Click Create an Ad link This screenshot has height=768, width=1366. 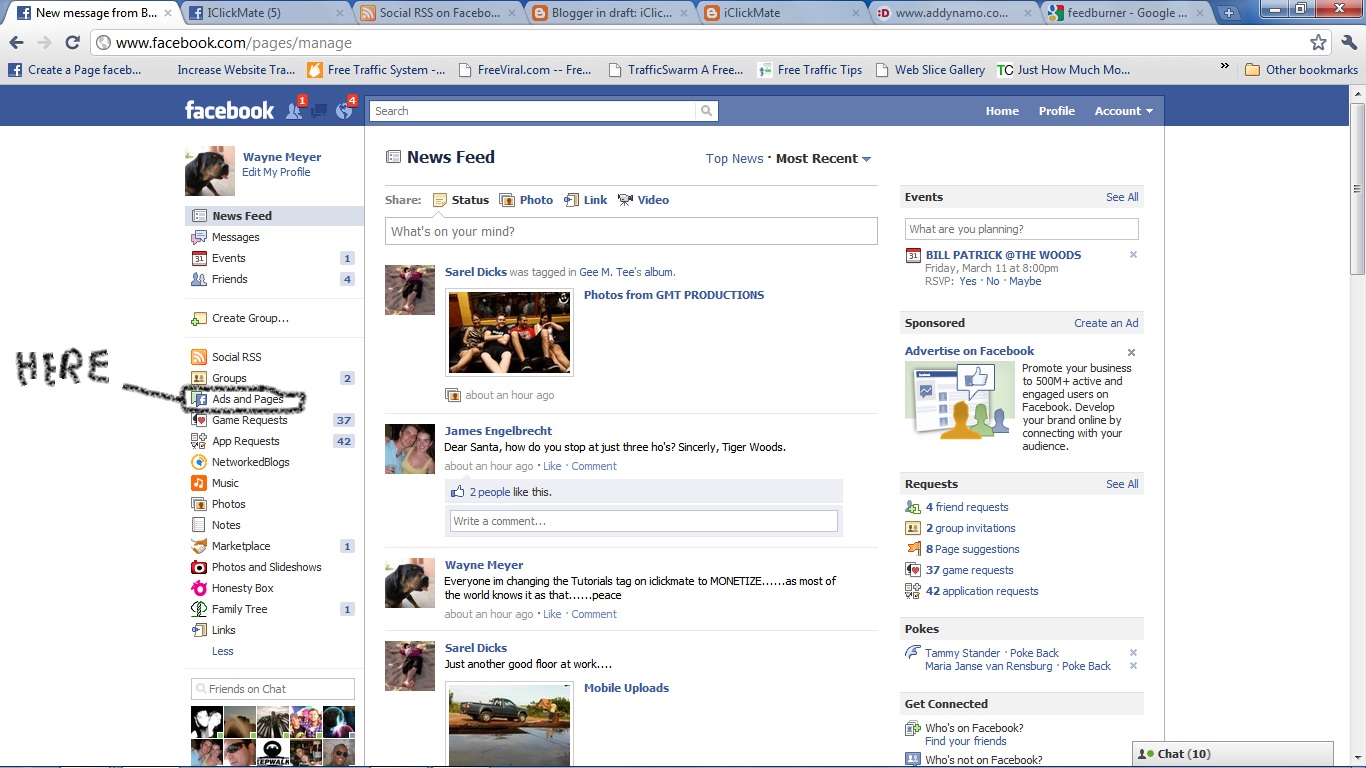1106,323
